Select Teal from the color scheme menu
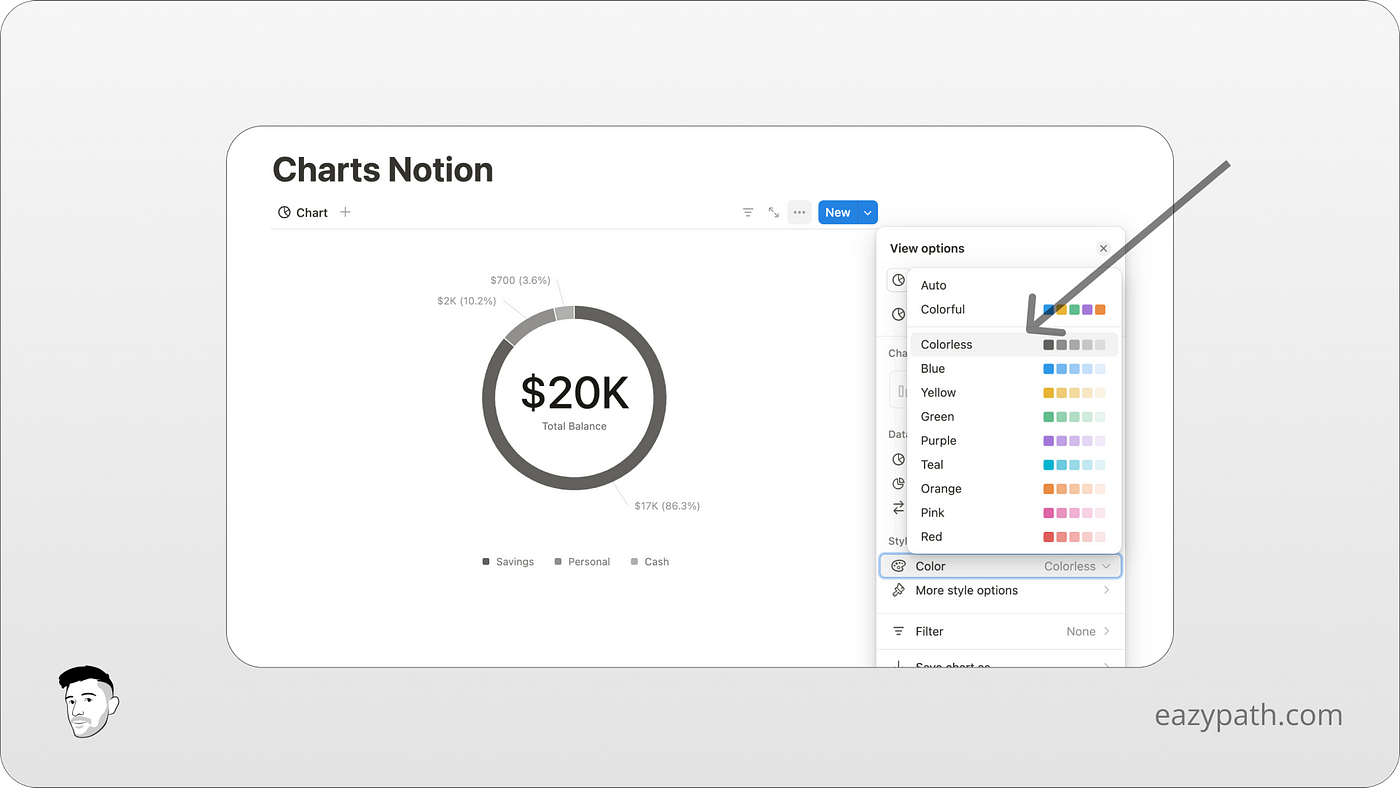Image resolution: width=1400 pixels, height=788 pixels. click(931, 464)
